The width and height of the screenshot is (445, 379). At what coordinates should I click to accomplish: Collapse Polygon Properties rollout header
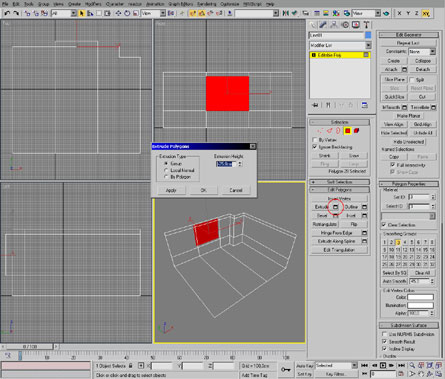[x=409, y=184]
